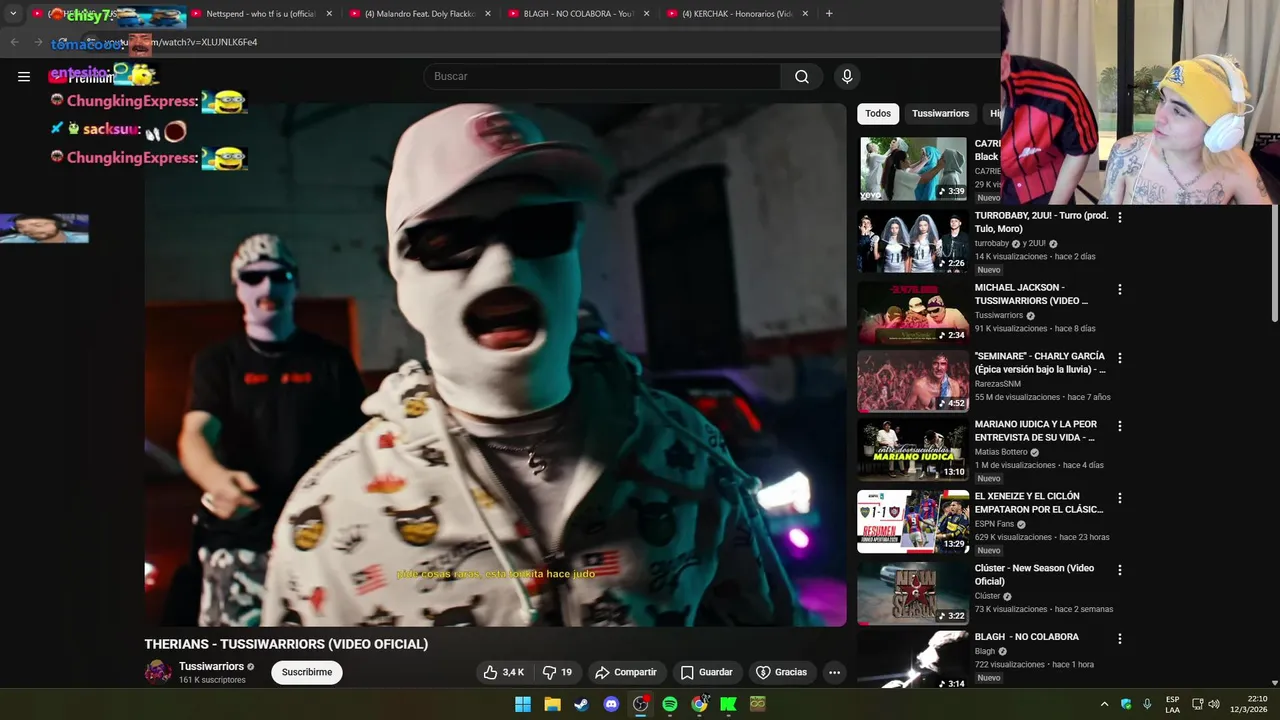Open a new browser tab
The width and height of the screenshot is (1280, 720).
coord(829,14)
